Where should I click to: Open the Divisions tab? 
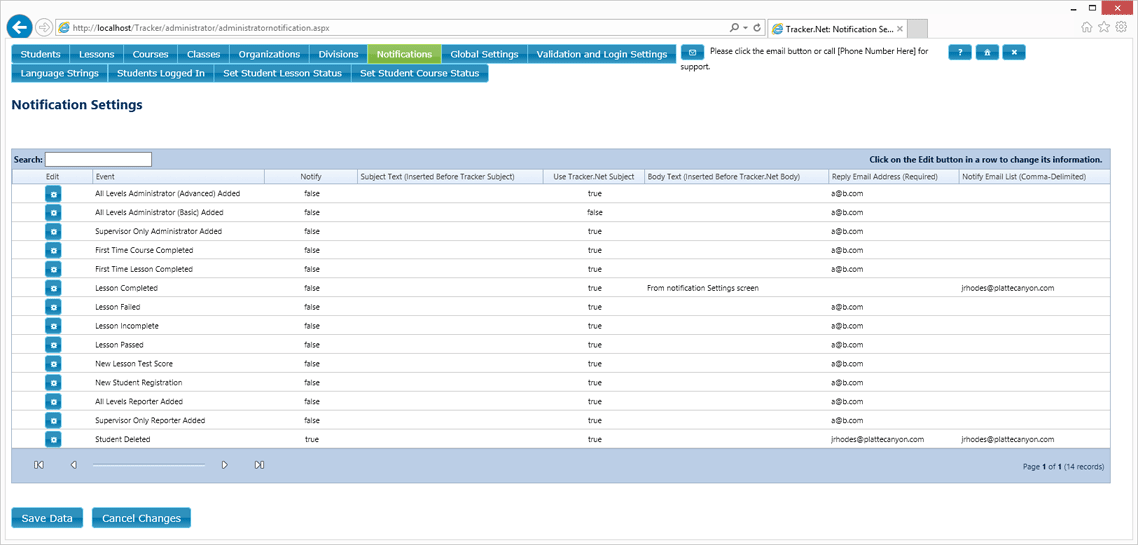(339, 54)
